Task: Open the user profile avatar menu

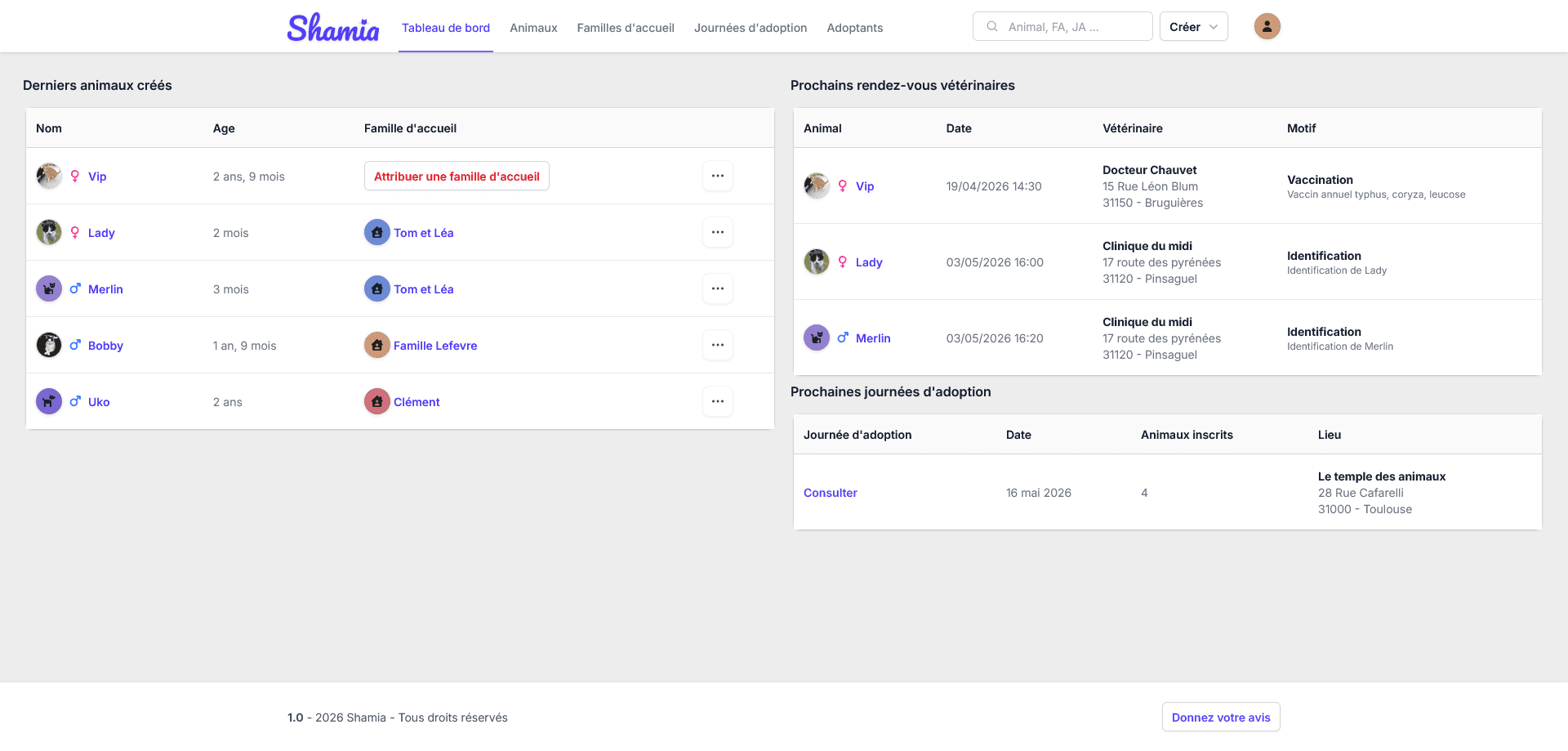Action: 1267,26
